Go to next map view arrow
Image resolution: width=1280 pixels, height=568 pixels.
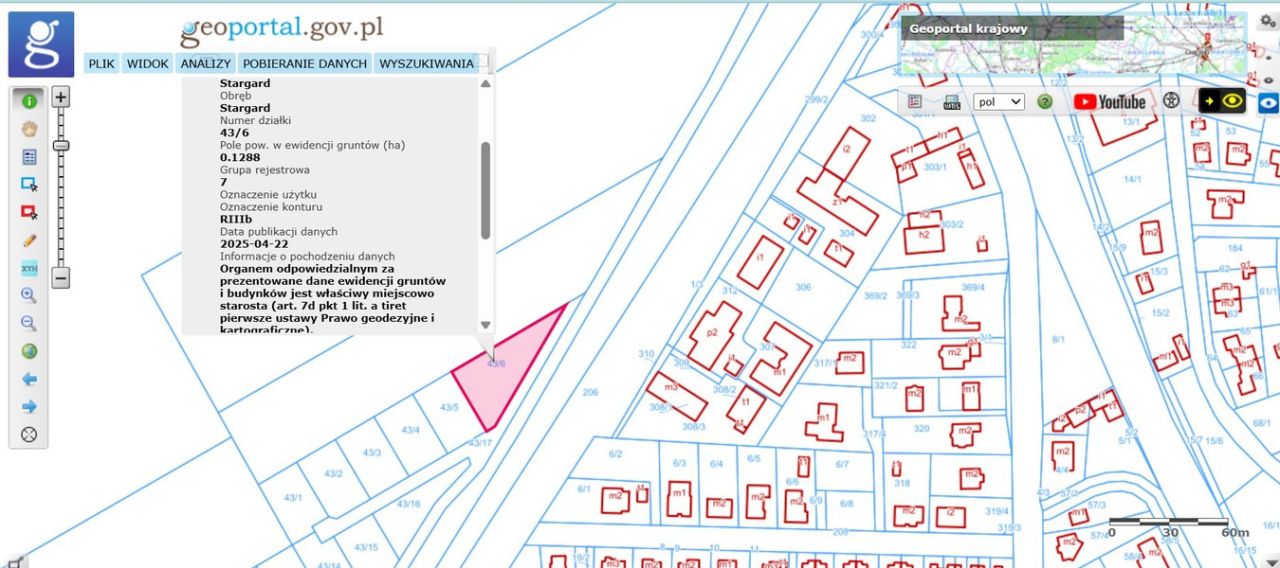tap(29, 407)
